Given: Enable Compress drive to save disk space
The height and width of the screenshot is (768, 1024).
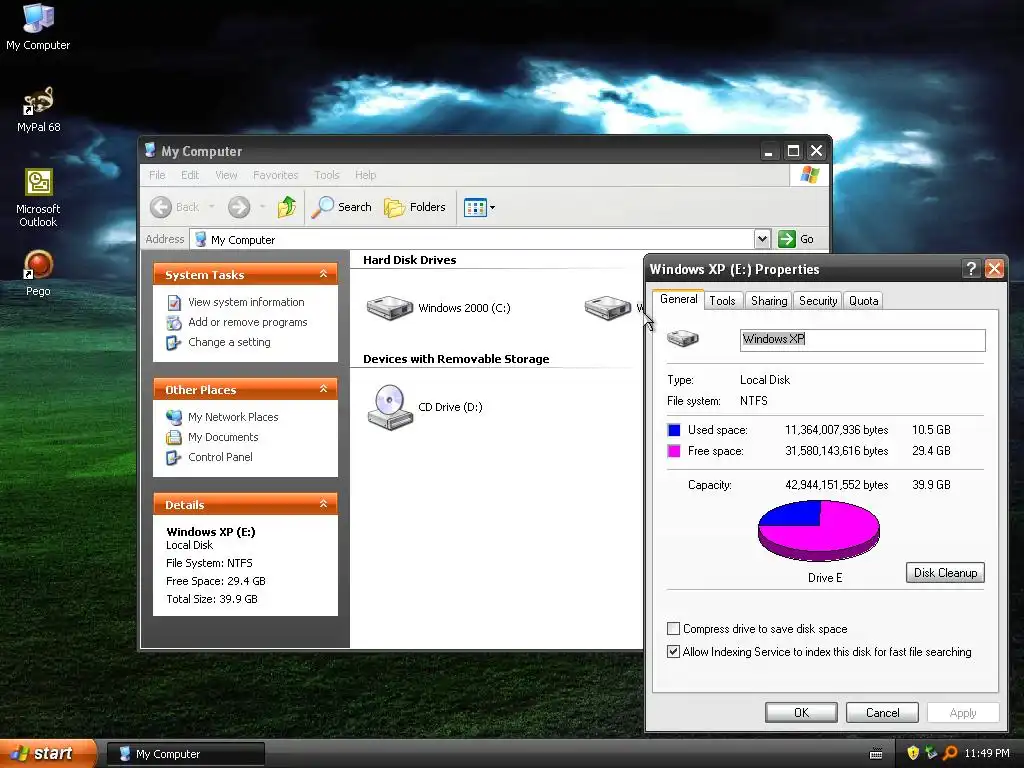Looking at the screenshot, I should (x=673, y=628).
